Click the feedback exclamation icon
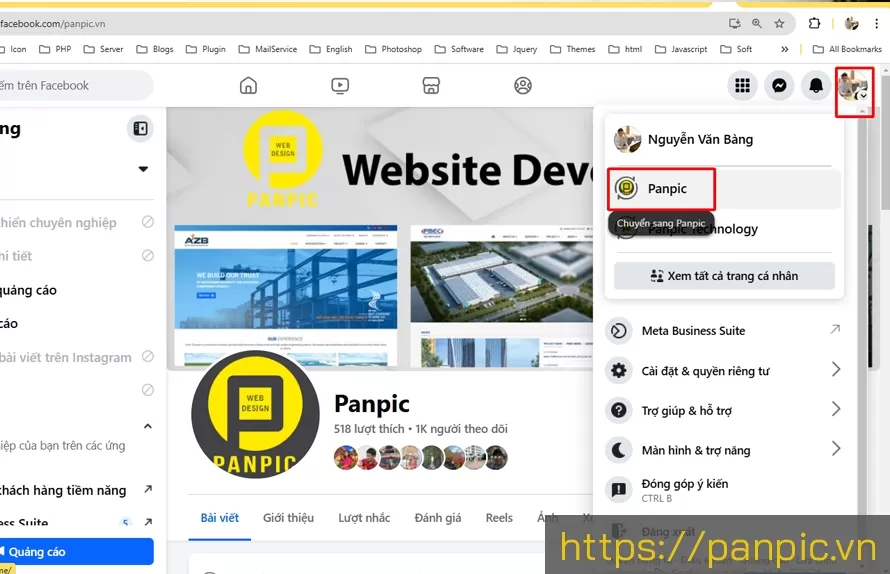 coord(619,489)
